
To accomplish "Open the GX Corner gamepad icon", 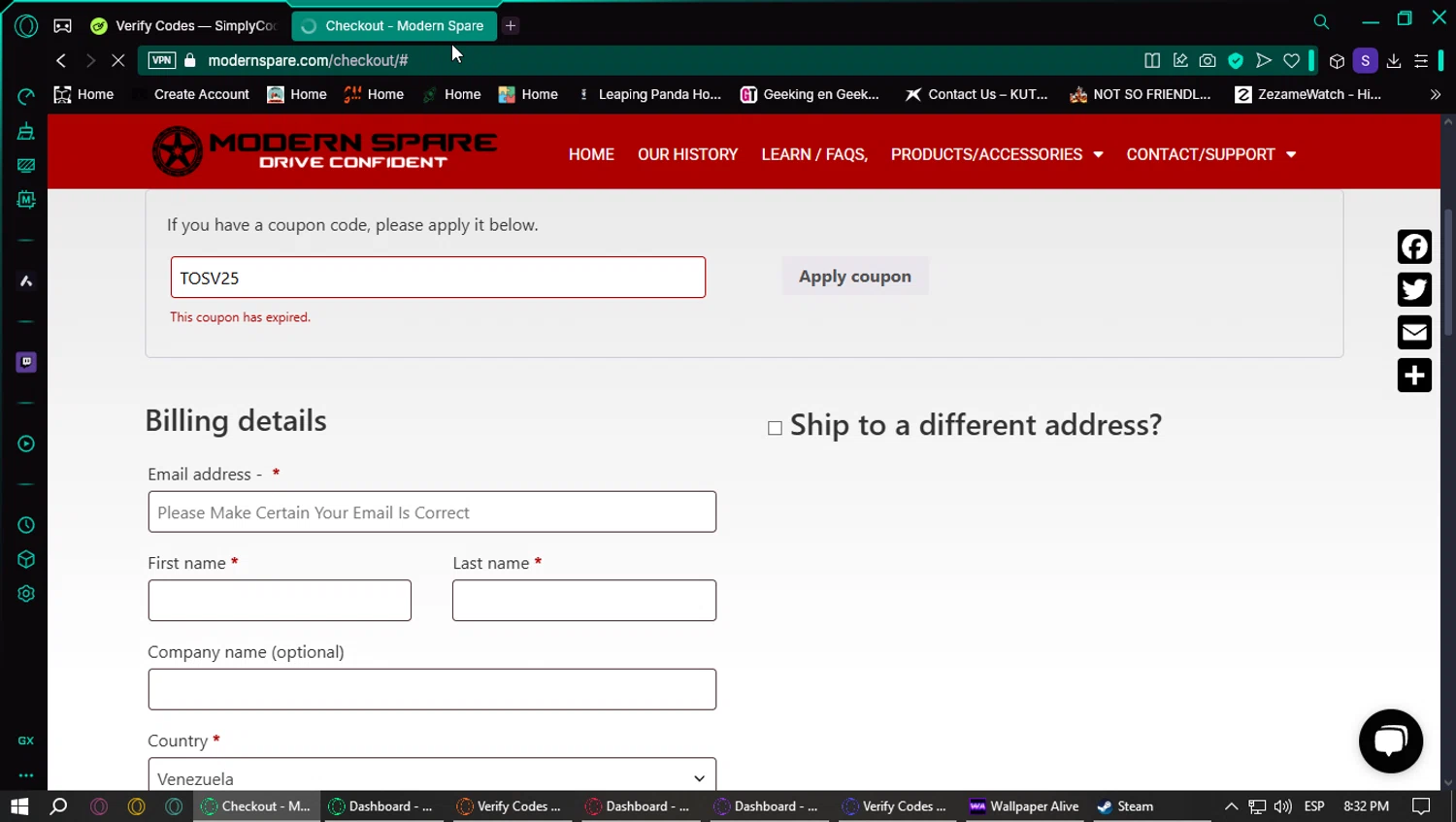I will (x=63, y=26).
